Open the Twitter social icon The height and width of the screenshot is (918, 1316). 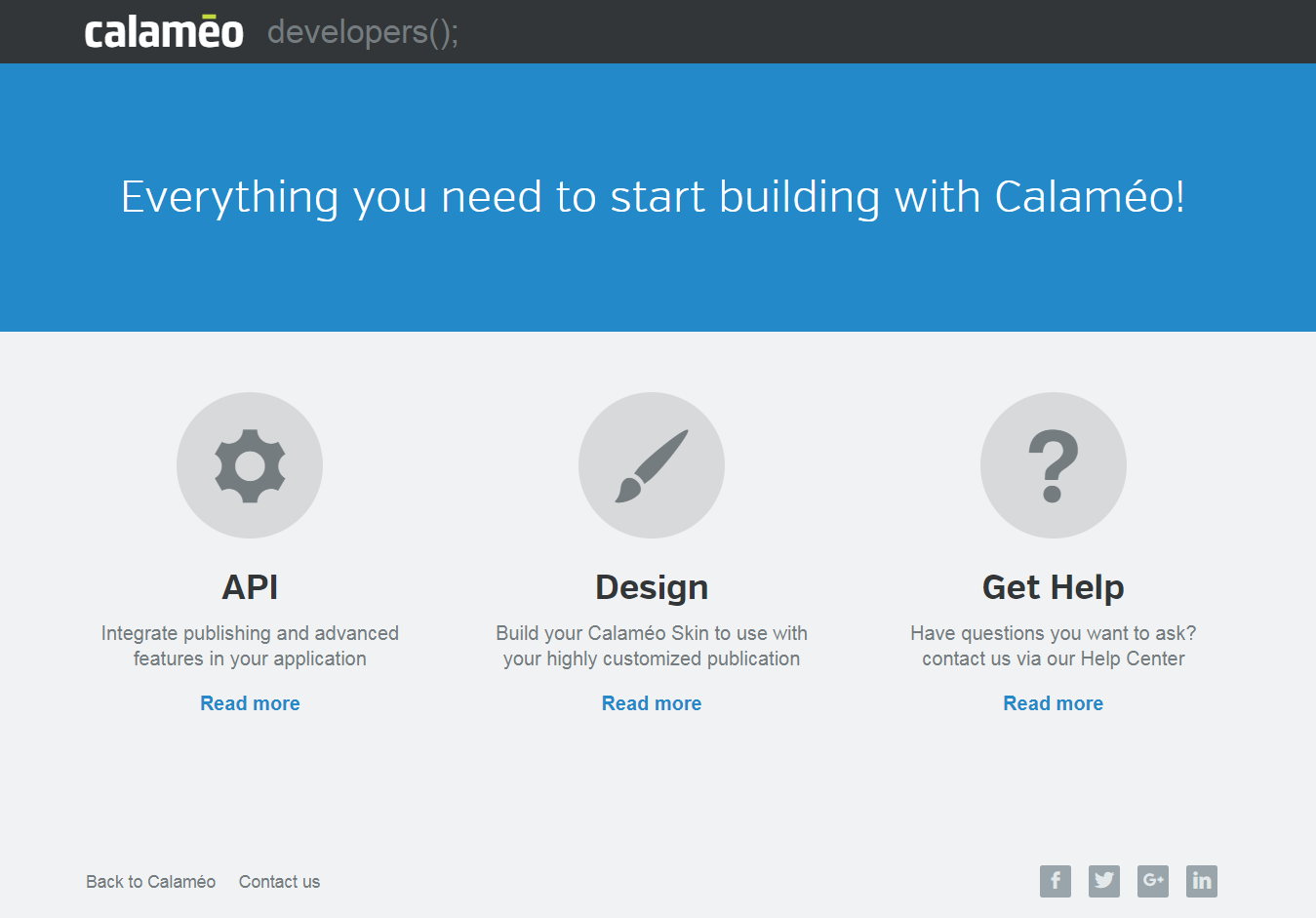(1104, 881)
